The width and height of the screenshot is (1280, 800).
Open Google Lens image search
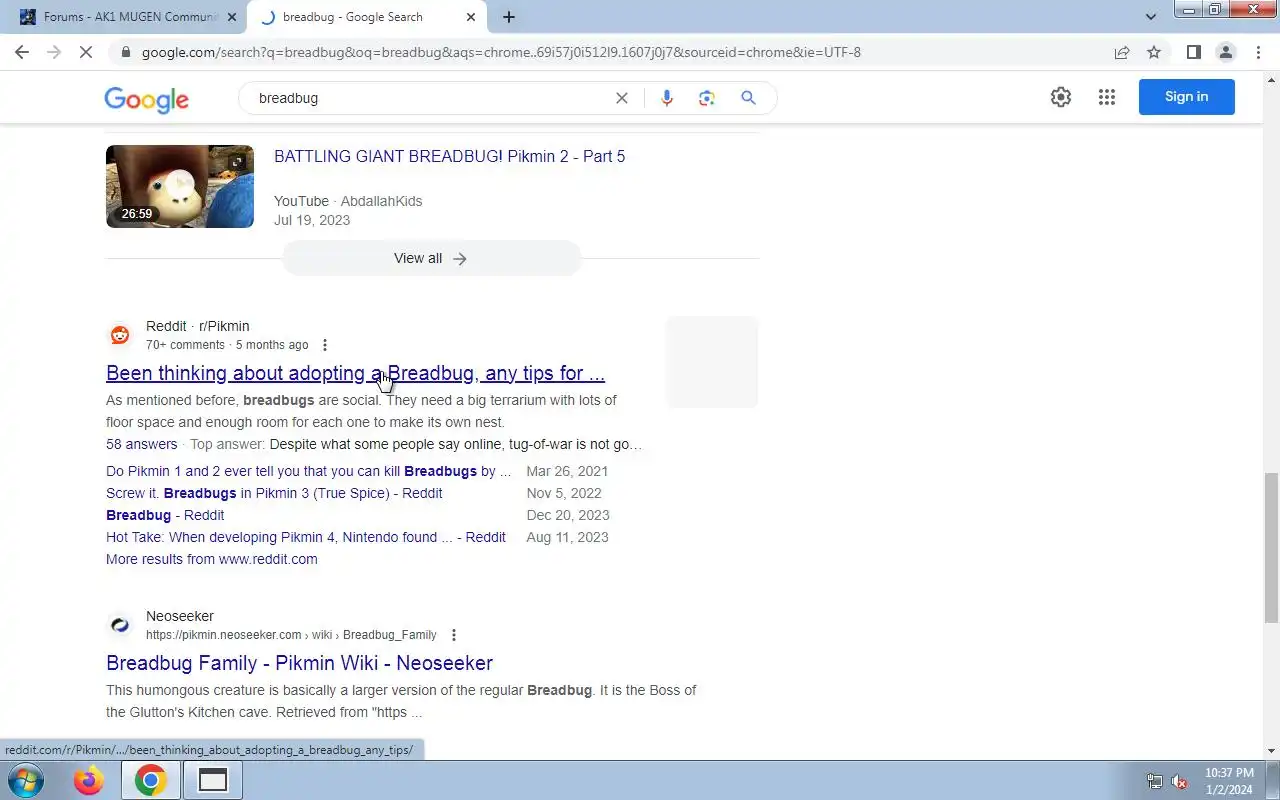point(707,98)
